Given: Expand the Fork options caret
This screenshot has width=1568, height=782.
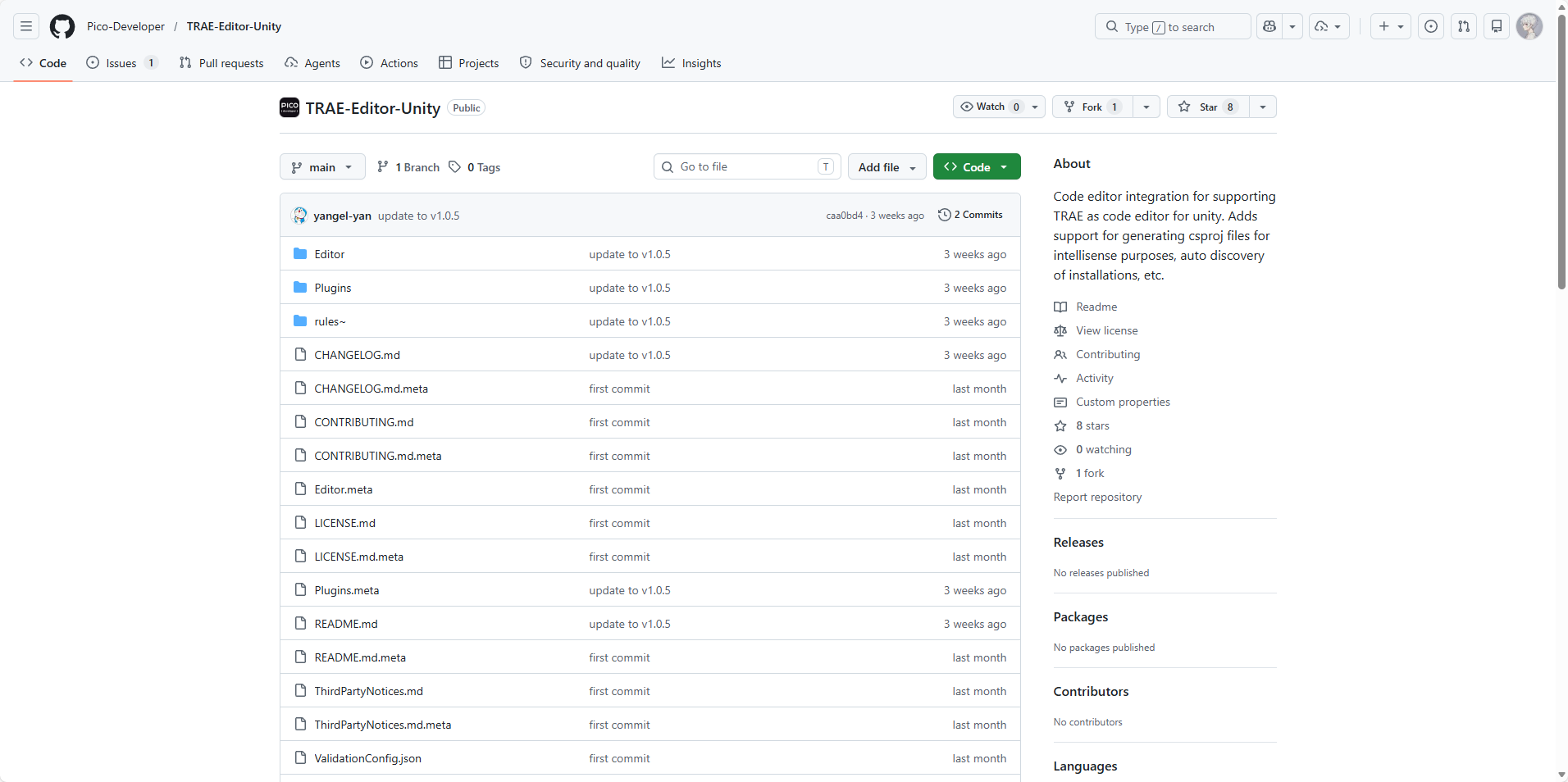Looking at the screenshot, I should tap(1146, 107).
